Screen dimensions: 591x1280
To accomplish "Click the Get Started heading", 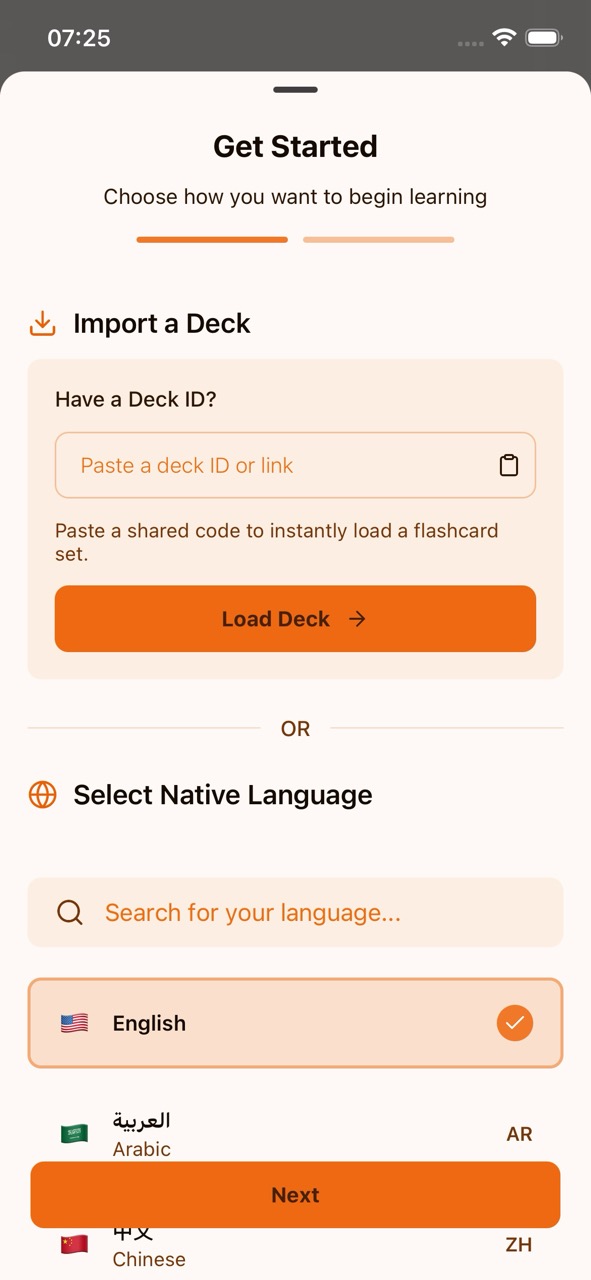I will click(x=295, y=145).
